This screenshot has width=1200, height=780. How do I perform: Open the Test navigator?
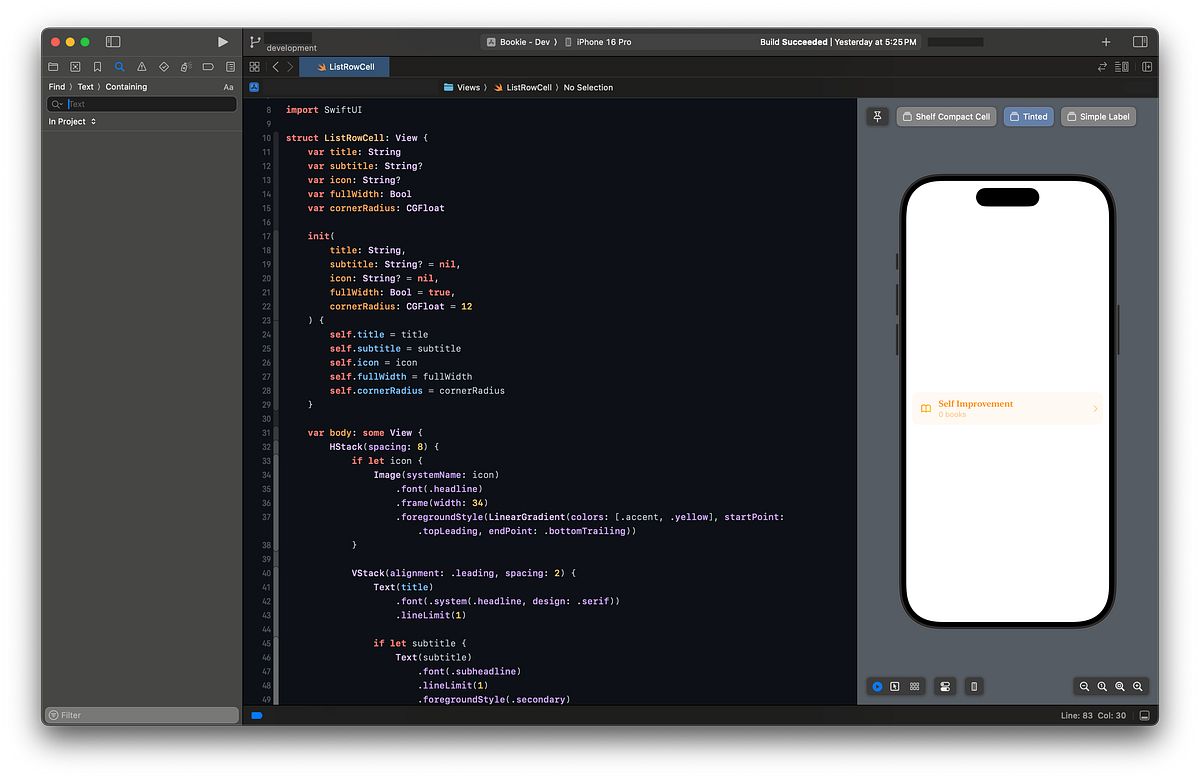(x=163, y=66)
